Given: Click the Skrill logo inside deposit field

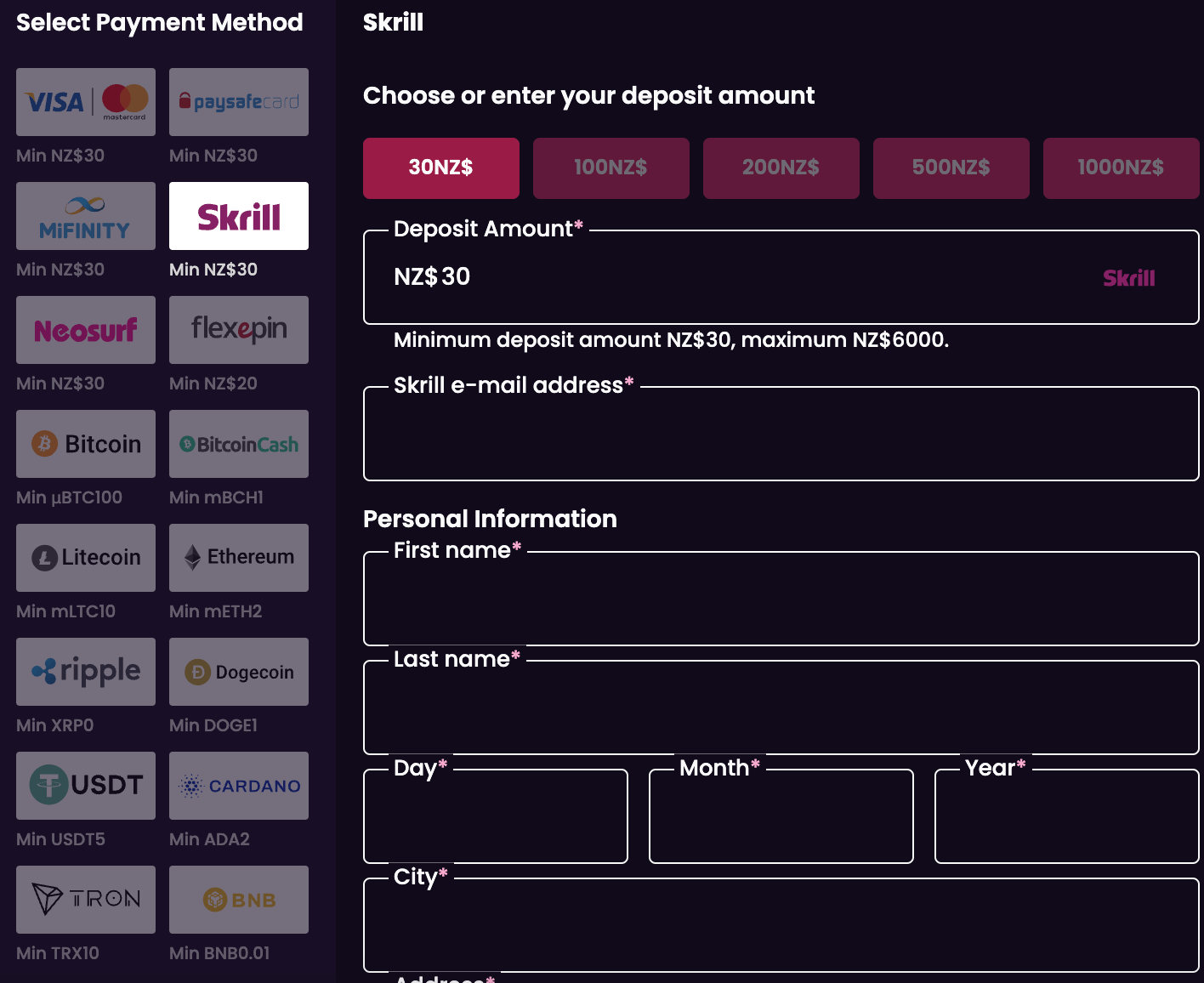Looking at the screenshot, I should tap(1129, 278).
